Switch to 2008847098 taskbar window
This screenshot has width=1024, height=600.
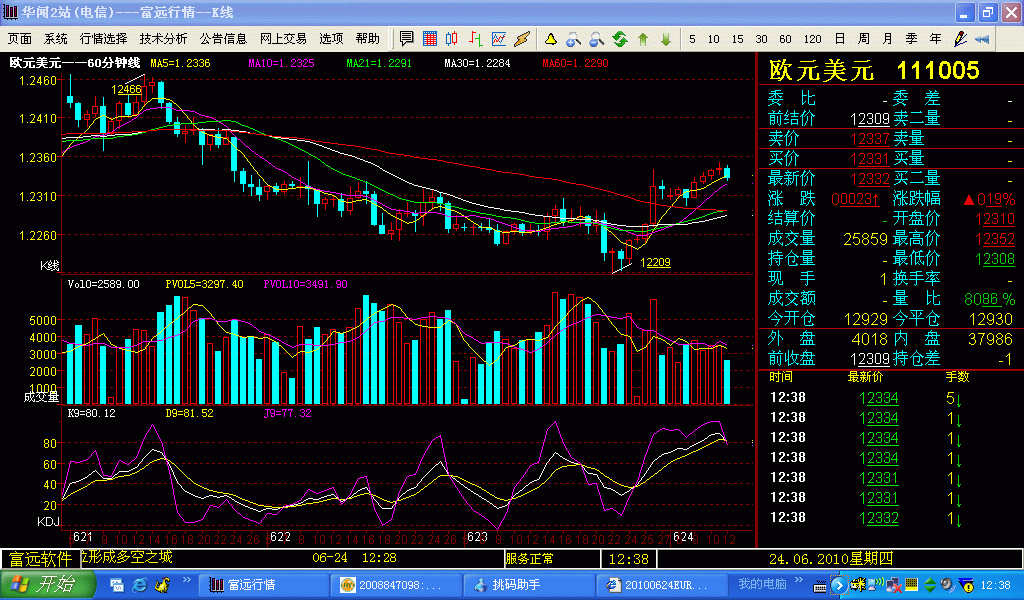click(x=395, y=585)
